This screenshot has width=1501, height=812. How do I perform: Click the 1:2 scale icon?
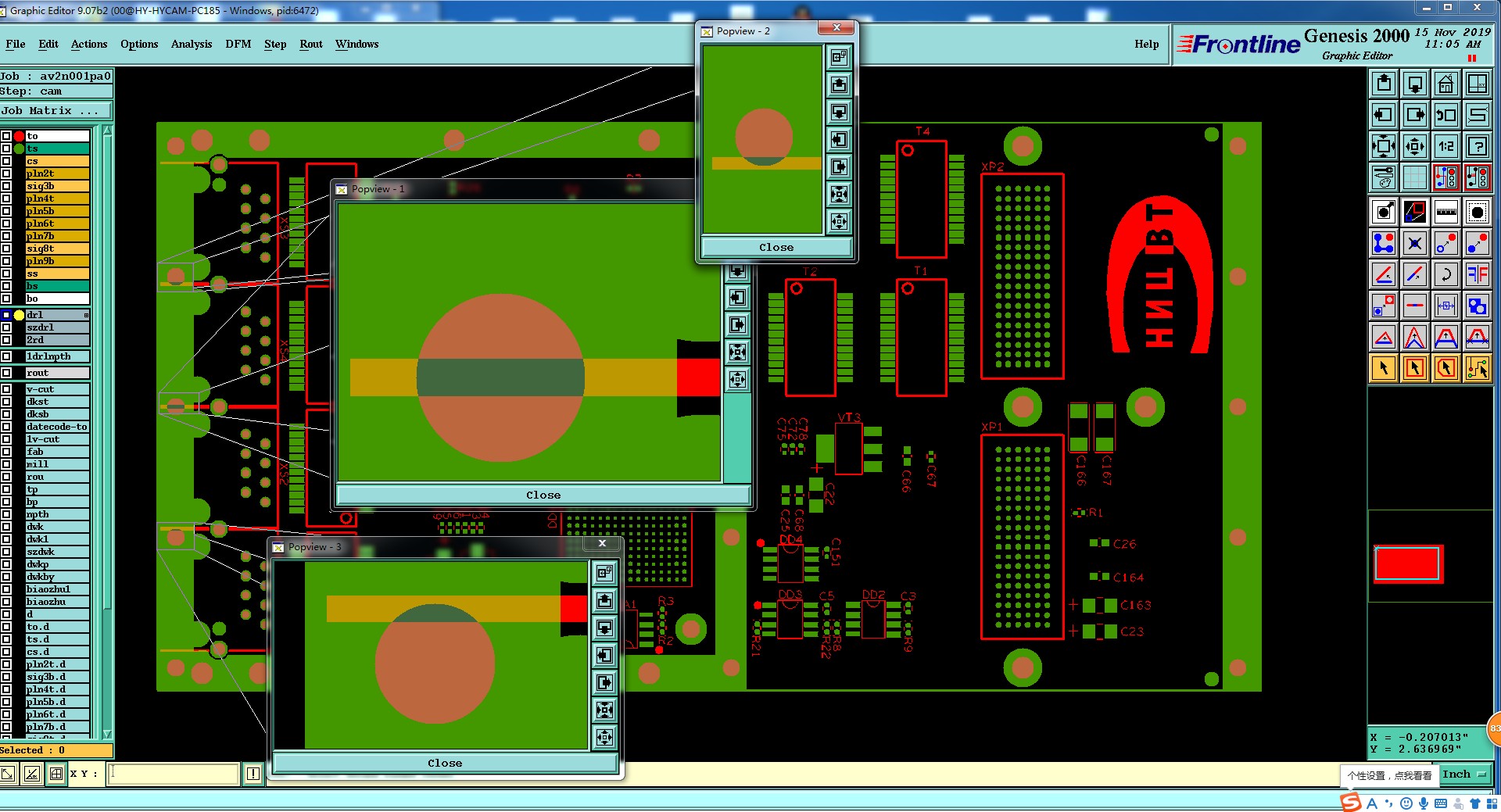1445,146
